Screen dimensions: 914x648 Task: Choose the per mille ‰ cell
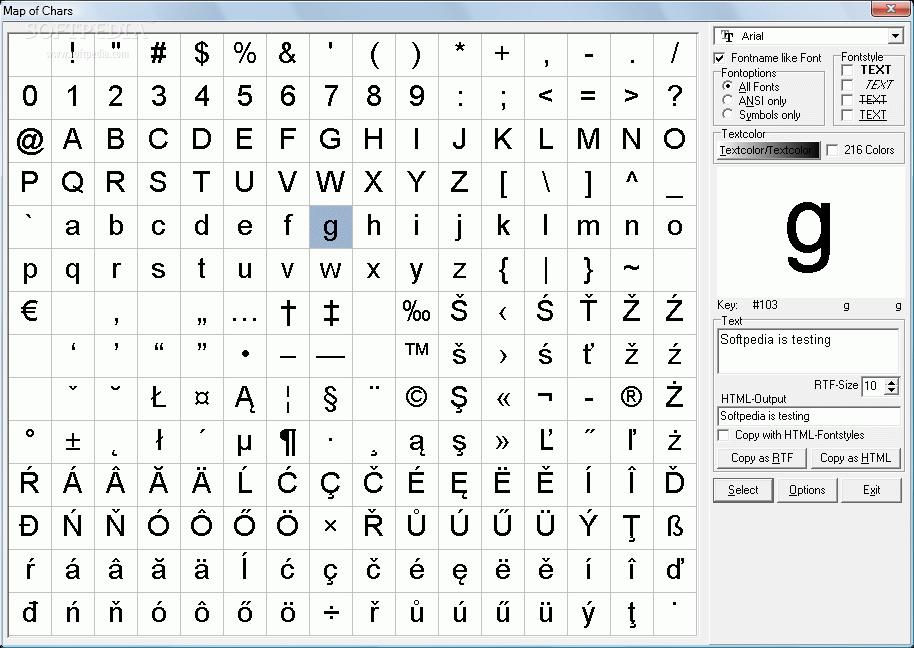click(417, 313)
